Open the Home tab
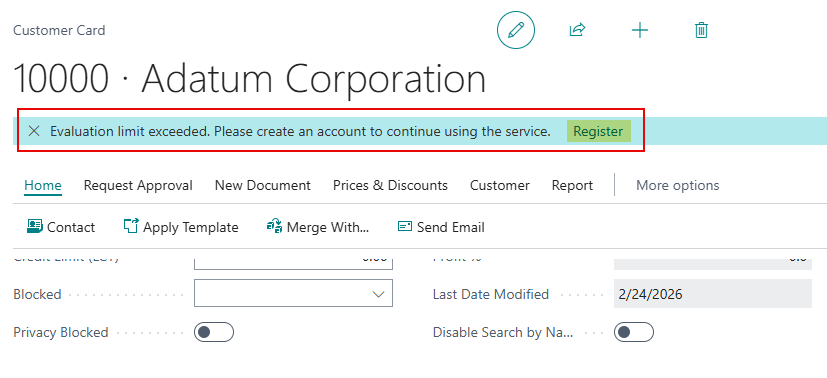Screen dimensions: 827x378 [x=43, y=186]
